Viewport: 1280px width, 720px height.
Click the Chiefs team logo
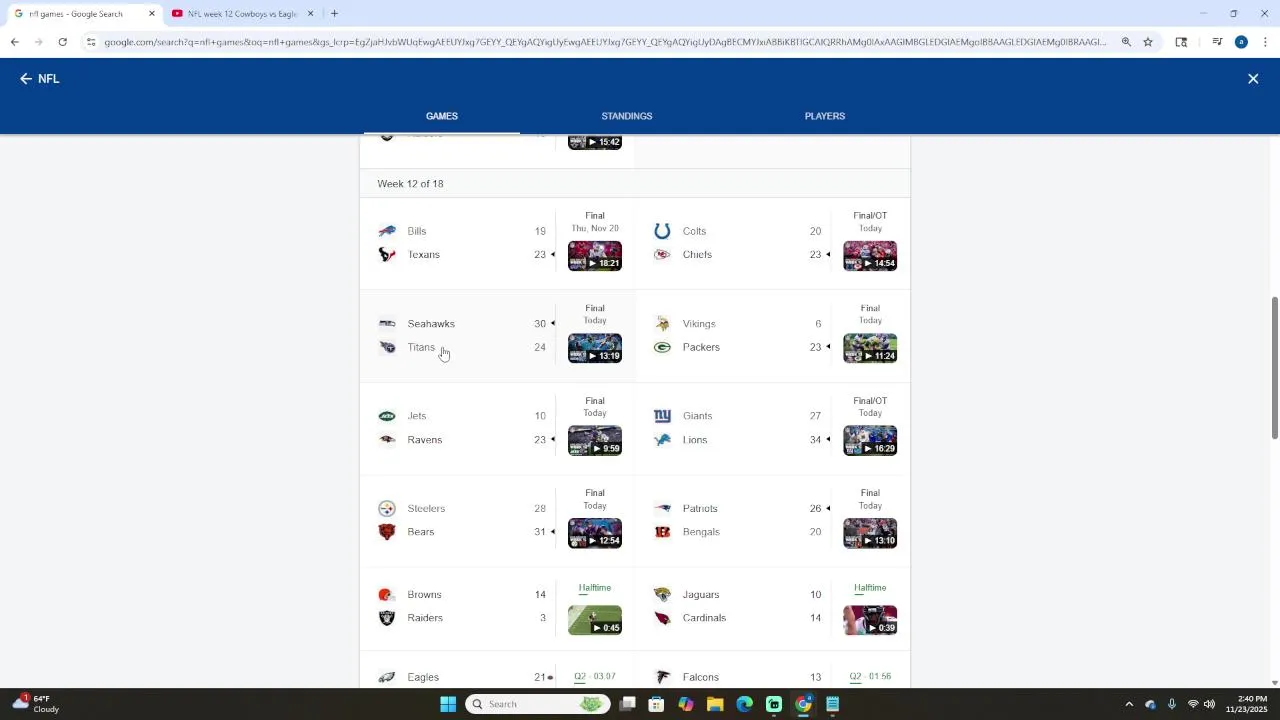pos(662,255)
